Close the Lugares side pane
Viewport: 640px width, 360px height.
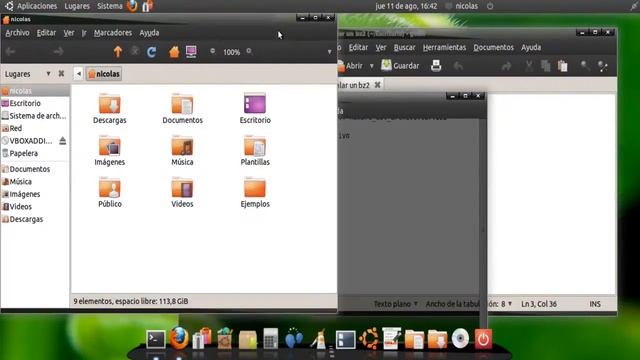point(61,73)
